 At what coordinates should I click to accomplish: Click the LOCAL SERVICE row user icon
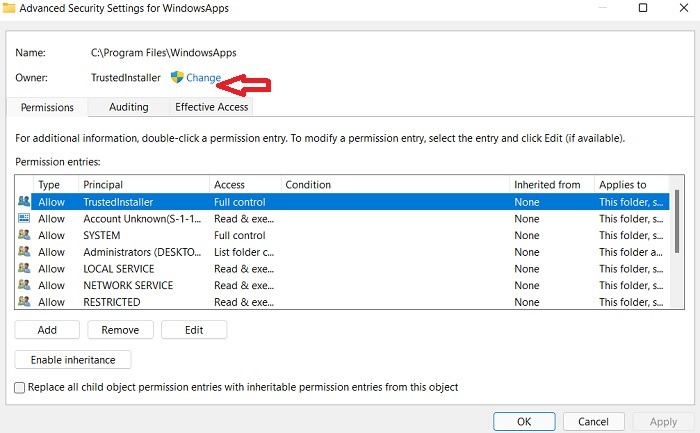[24, 268]
